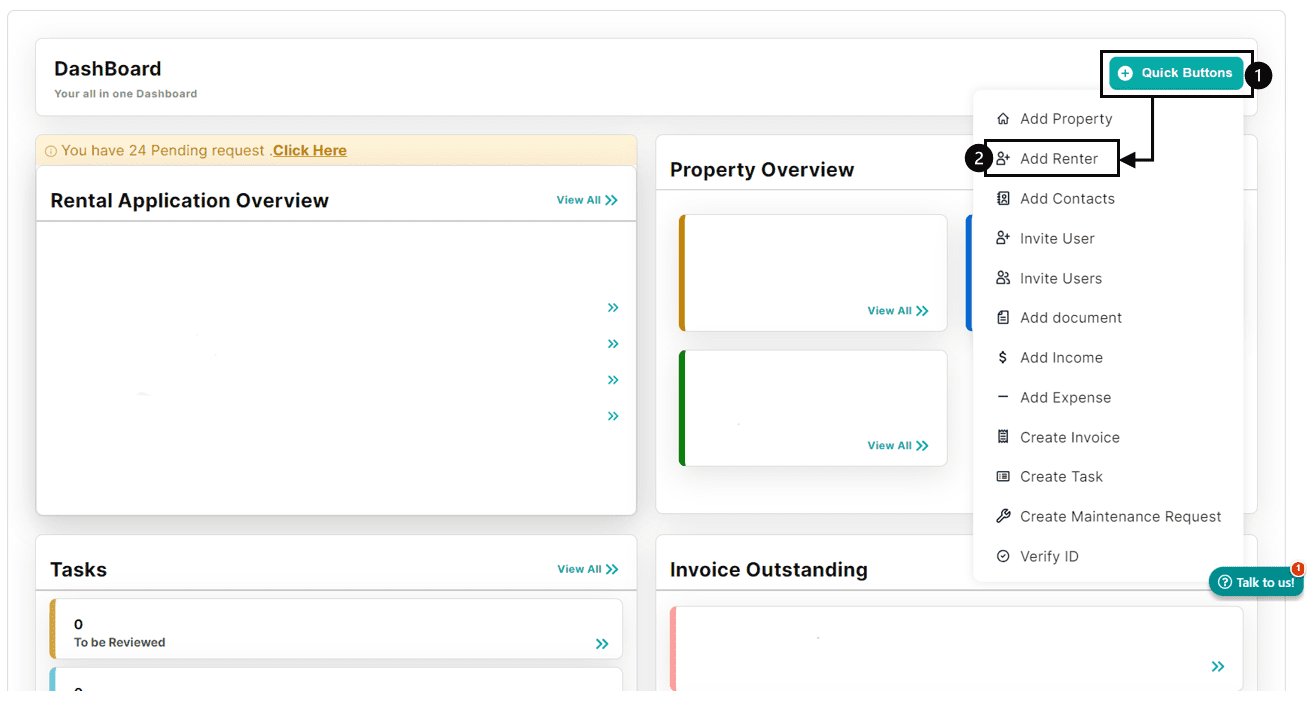The height and width of the screenshot is (702, 1309).
Task: Click View All in green property card
Action: (898, 445)
